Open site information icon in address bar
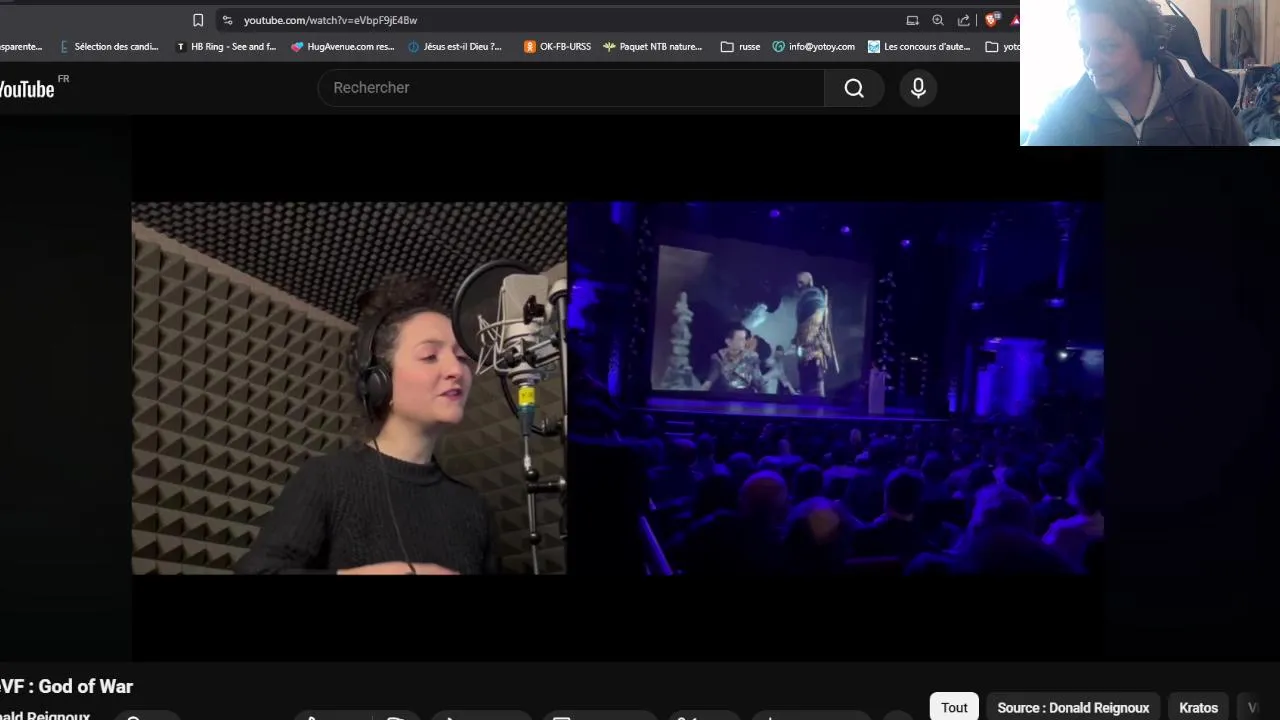The height and width of the screenshot is (720, 1280). [228, 20]
